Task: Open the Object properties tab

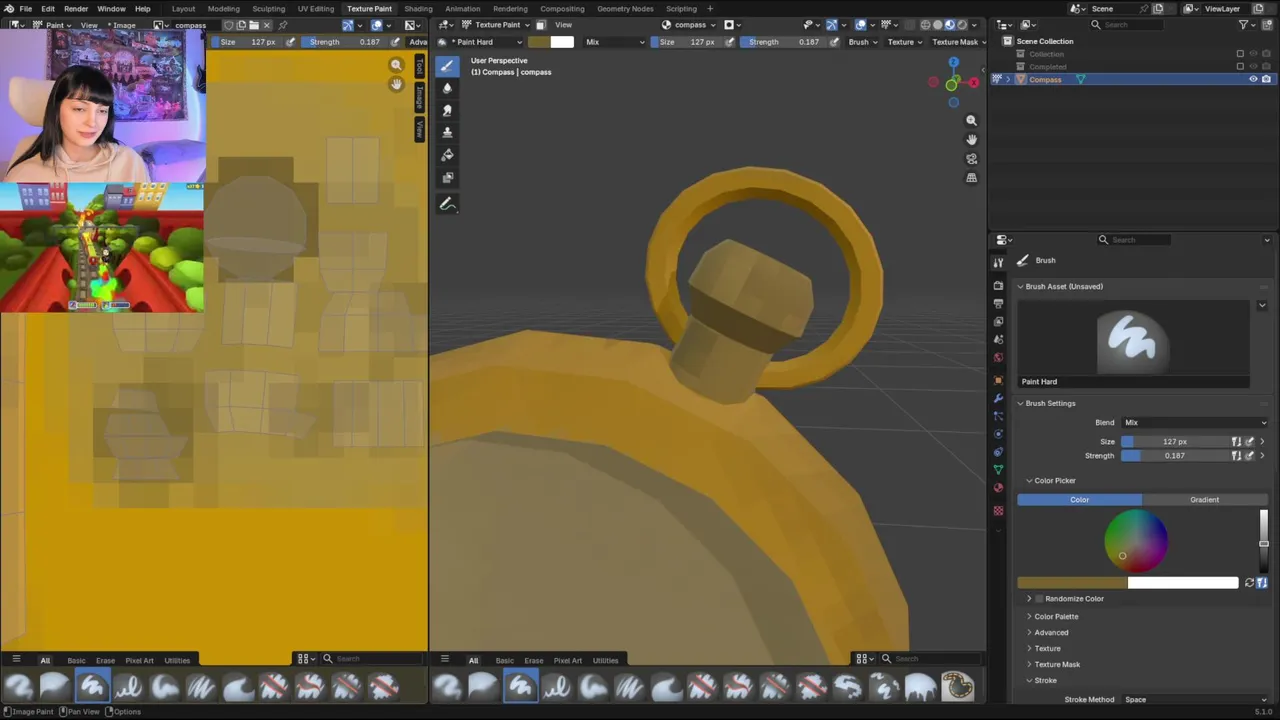Action: (998, 380)
